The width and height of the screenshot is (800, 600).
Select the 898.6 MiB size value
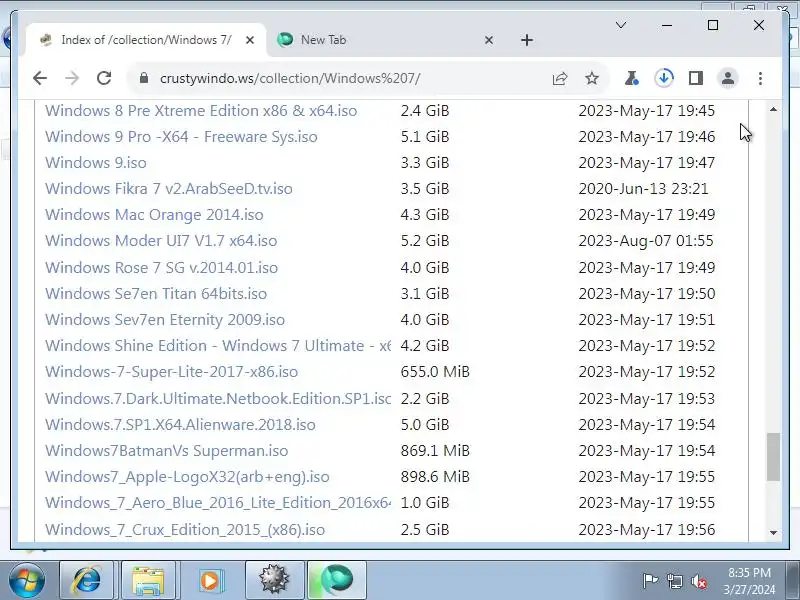[x=435, y=477]
